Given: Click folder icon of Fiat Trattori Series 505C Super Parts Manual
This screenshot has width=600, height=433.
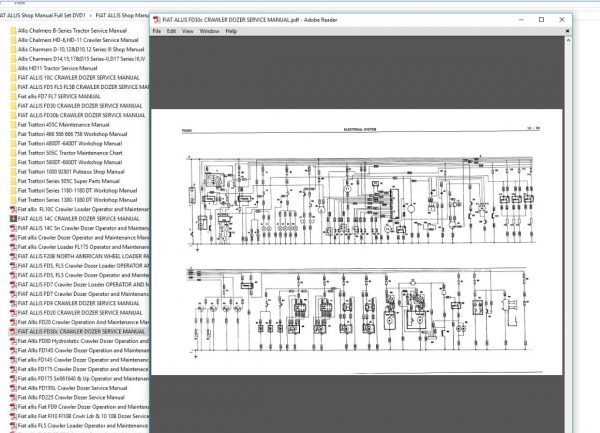Looking at the screenshot, I should coord(13,181).
